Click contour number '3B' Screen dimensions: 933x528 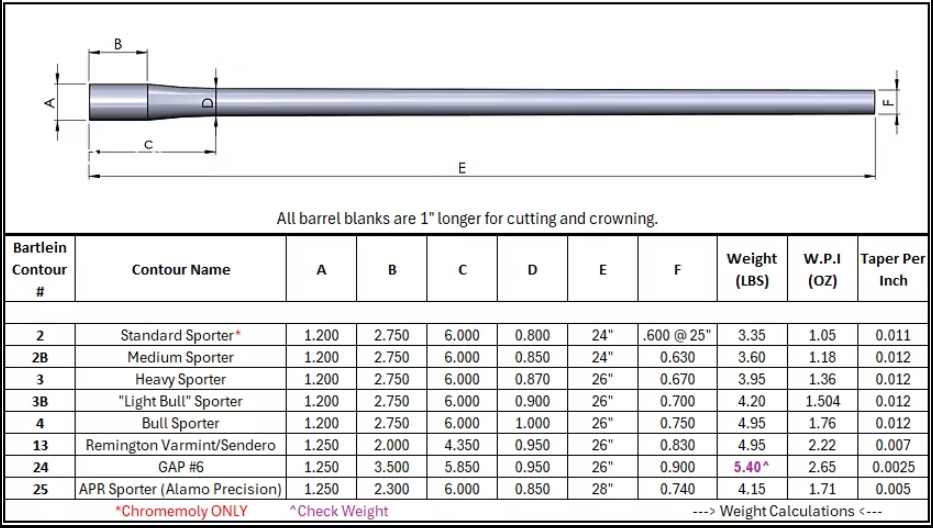click(40, 402)
